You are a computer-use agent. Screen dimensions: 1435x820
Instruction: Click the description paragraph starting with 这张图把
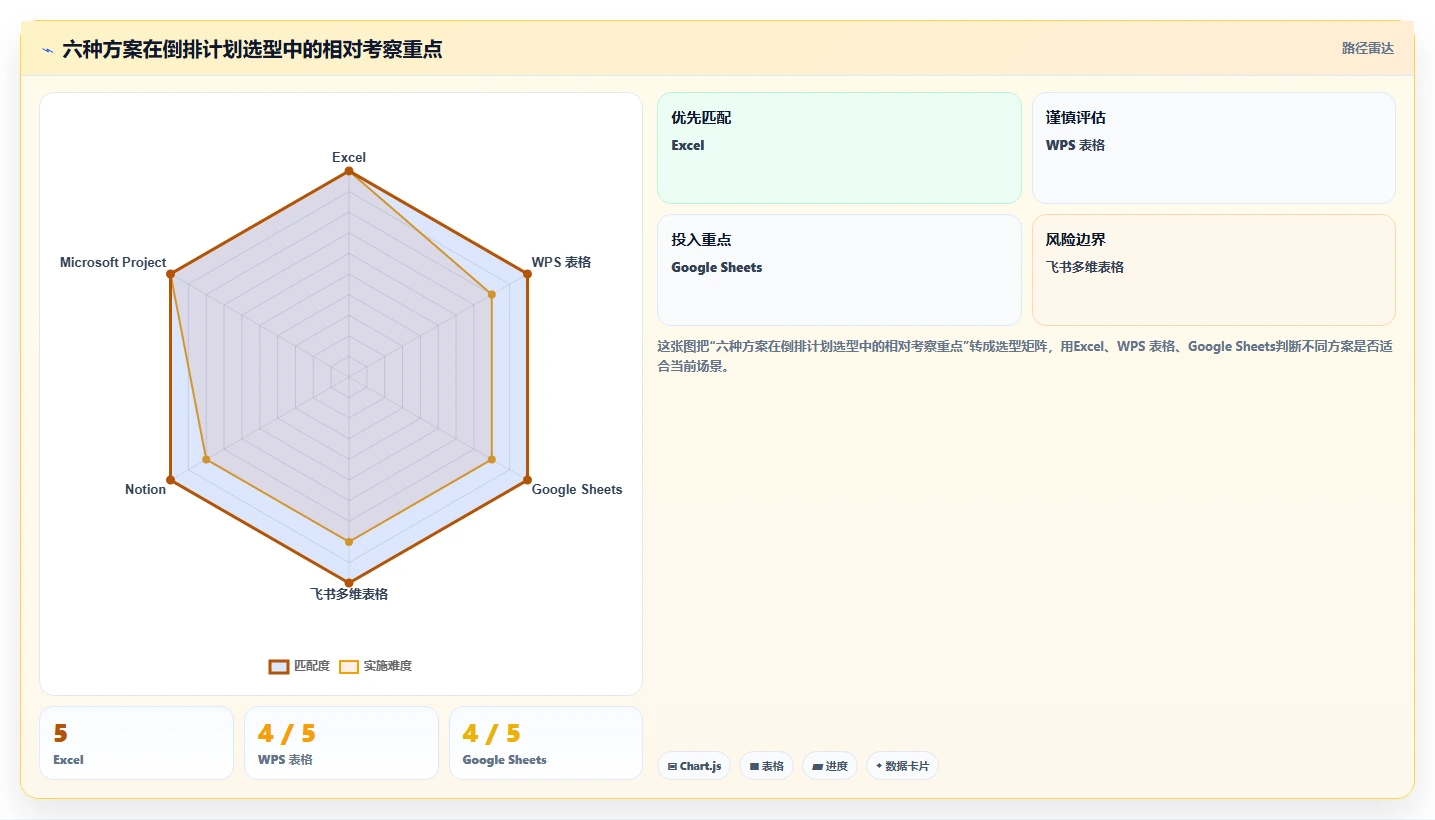tap(1025, 356)
